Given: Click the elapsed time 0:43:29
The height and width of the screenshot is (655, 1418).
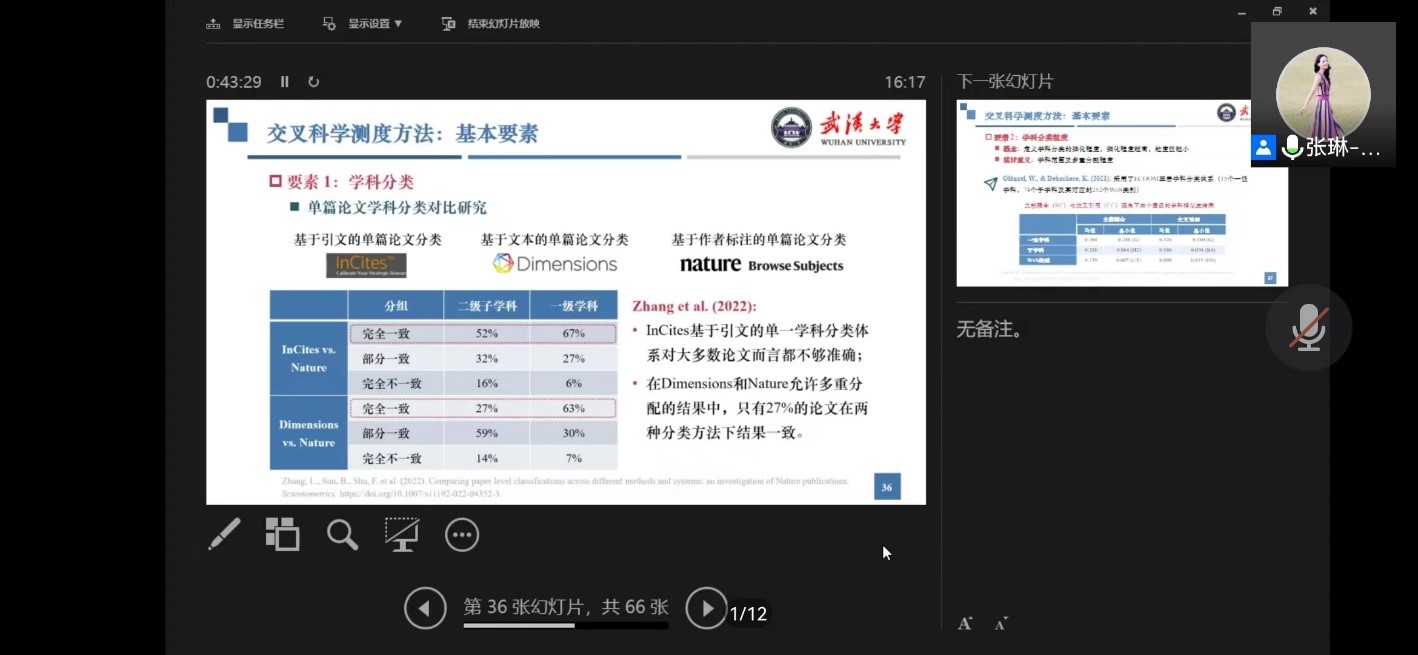Looking at the screenshot, I should pyautogui.click(x=234, y=82).
